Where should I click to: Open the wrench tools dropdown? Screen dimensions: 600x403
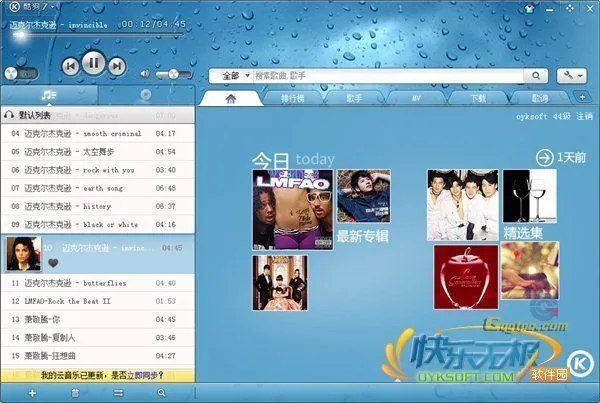[572, 76]
